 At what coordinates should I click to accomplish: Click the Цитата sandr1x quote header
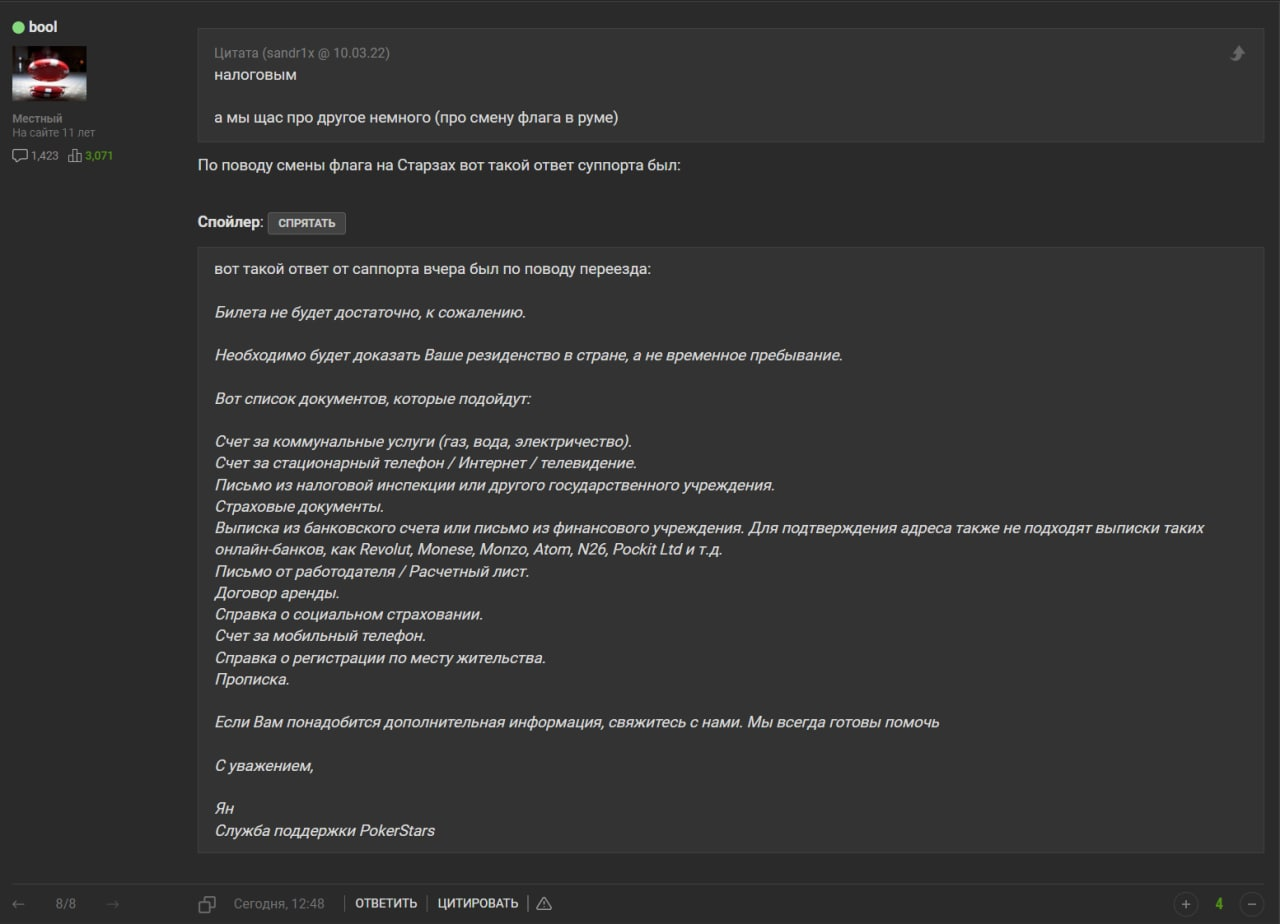(x=302, y=53)
